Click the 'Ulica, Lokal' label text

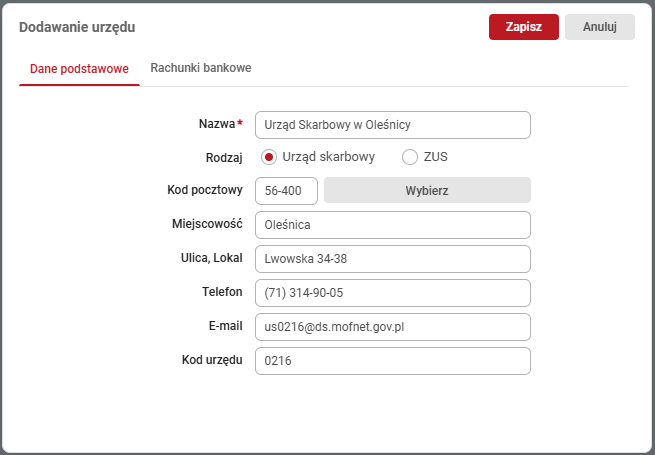click(207, 258)
